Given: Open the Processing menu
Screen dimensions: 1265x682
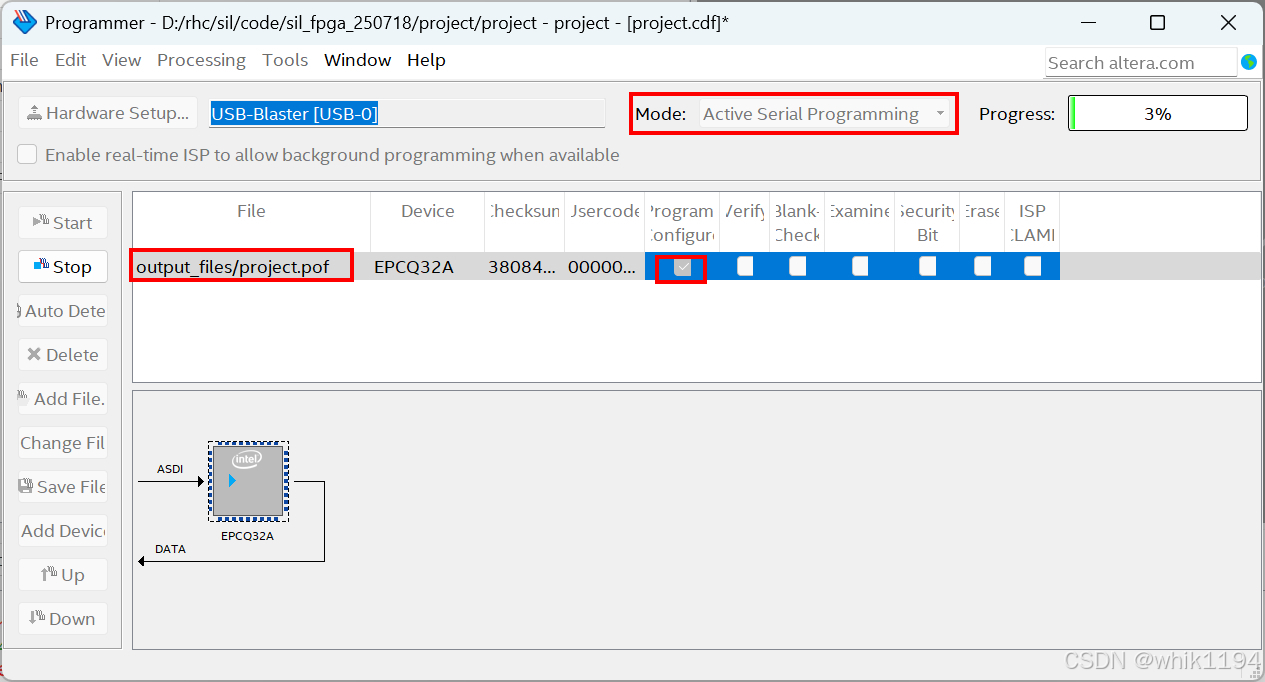Looking at the screenshot, I should (201, 60).
